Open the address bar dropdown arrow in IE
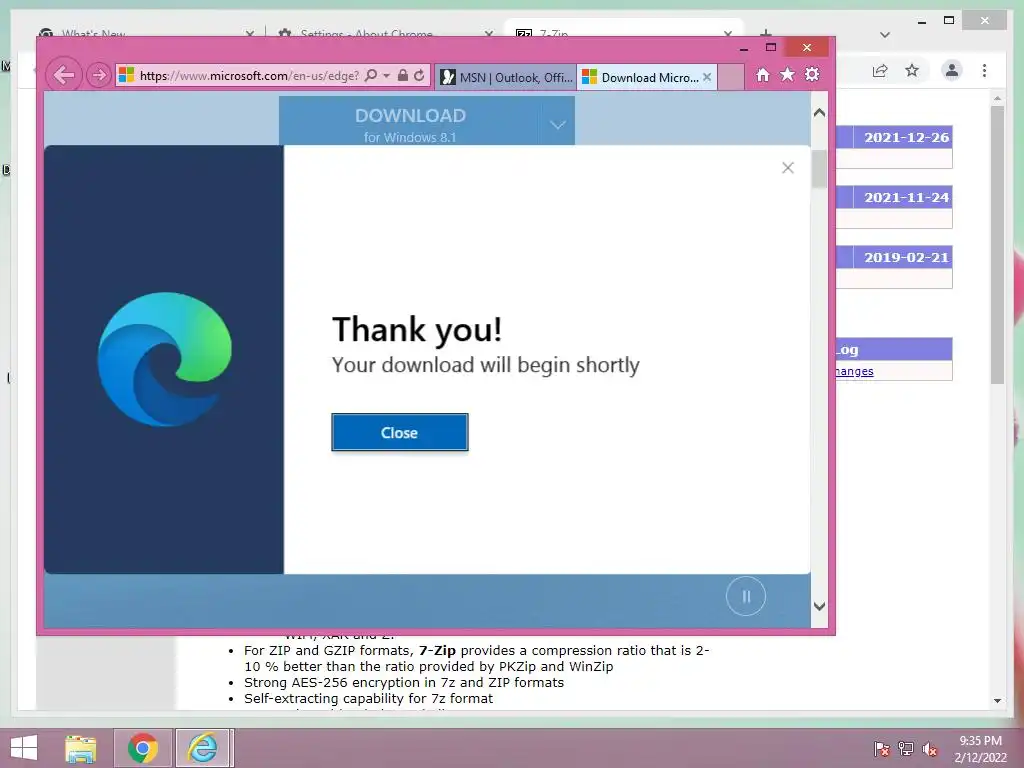1024x768 pixels. tap(387, 76)
